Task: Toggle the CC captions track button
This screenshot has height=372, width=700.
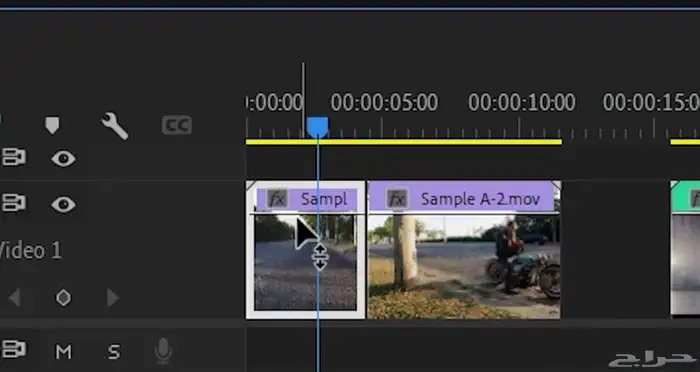Action: tap(177, 125)
